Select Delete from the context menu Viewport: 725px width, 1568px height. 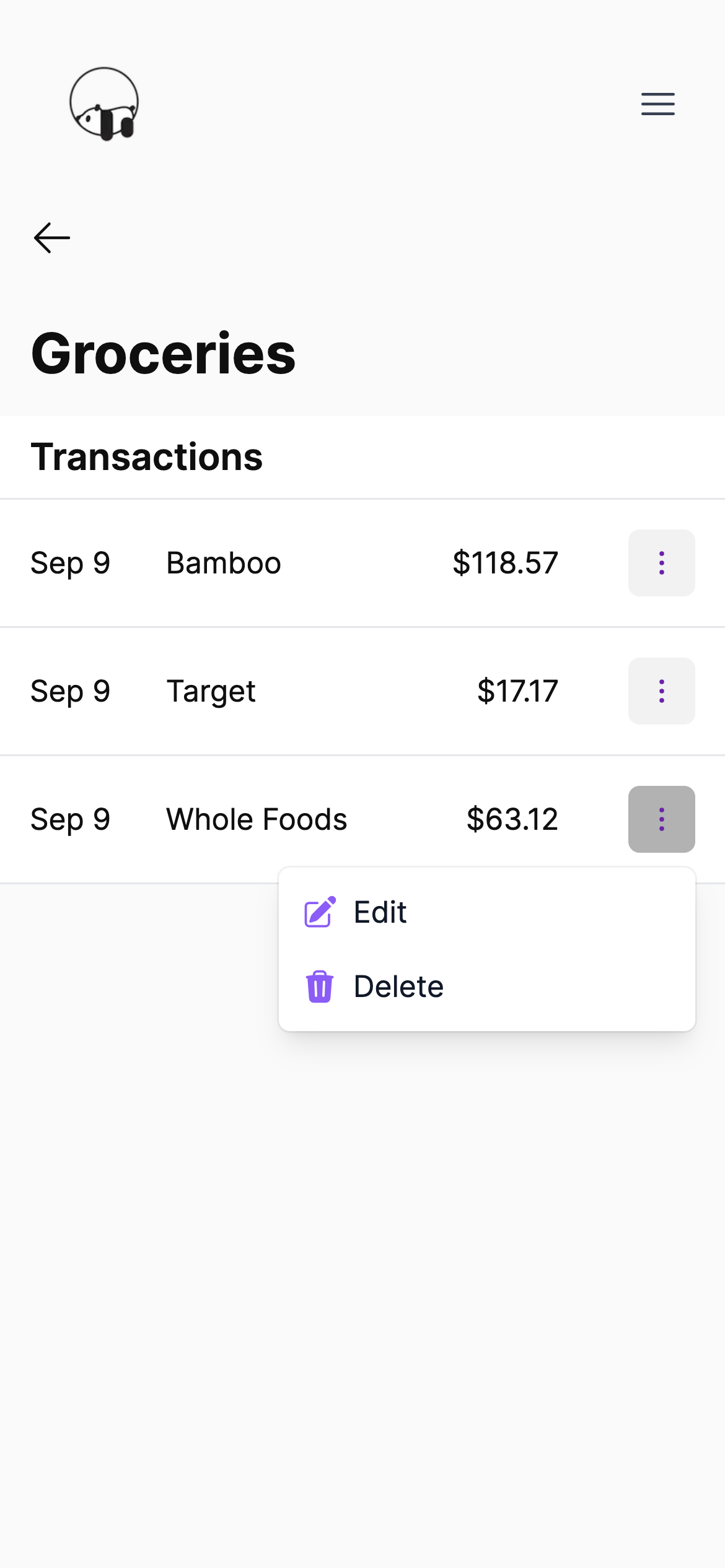coord(487,987)
